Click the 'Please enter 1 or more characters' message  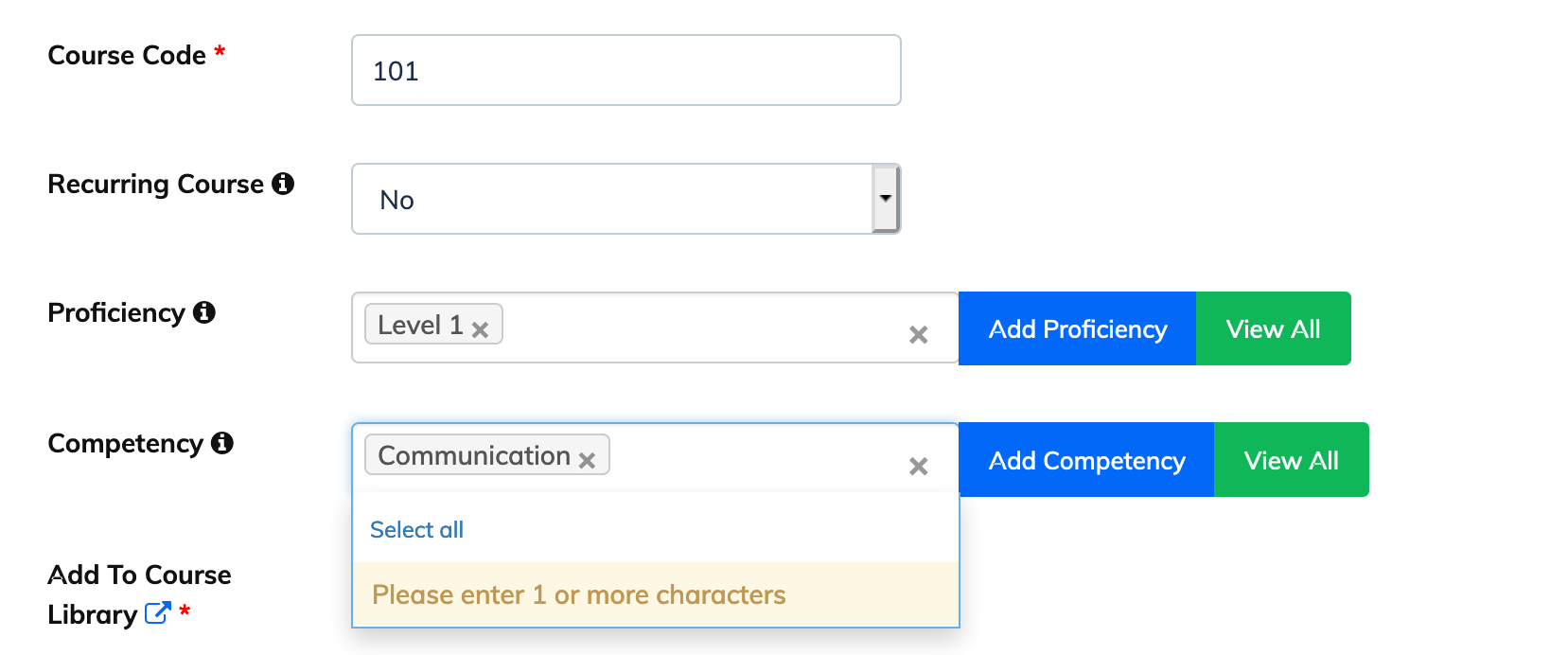pos(656,594)
